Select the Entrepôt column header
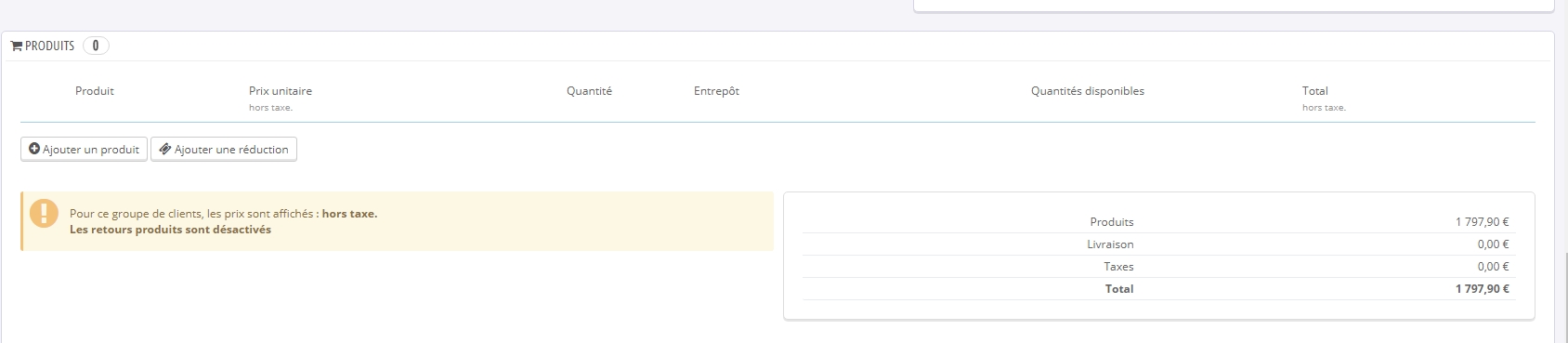This screenshot has height=343, width=1568. point(716,91)
